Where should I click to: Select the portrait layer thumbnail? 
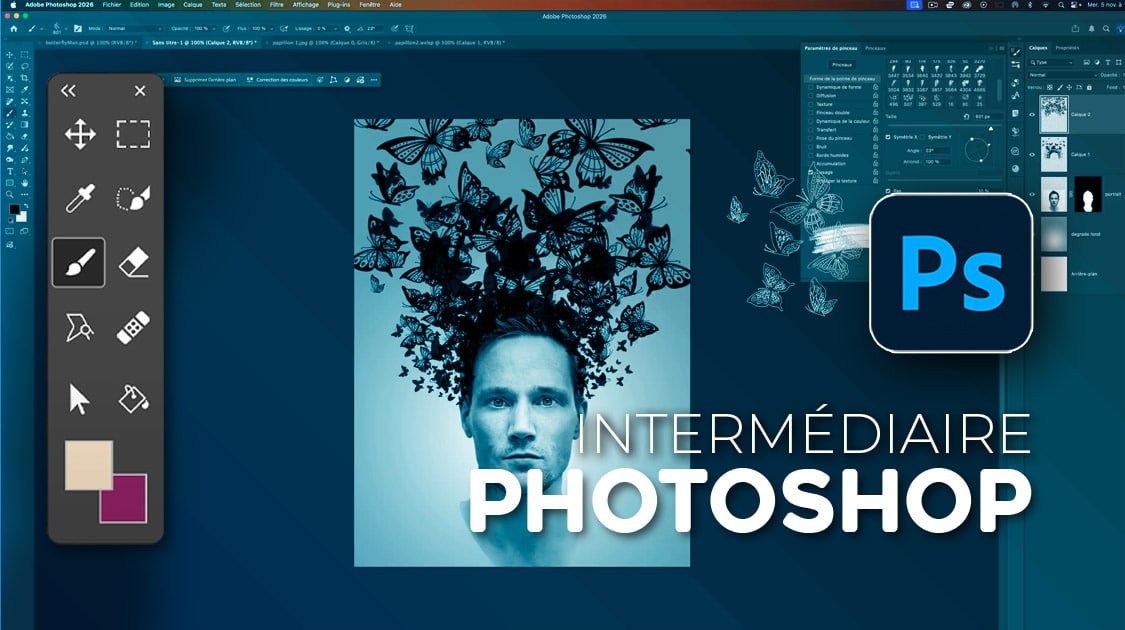point(1054,195)
